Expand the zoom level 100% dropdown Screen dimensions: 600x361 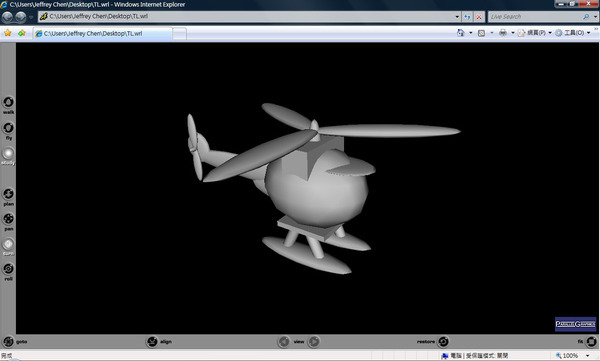[588, 356]
